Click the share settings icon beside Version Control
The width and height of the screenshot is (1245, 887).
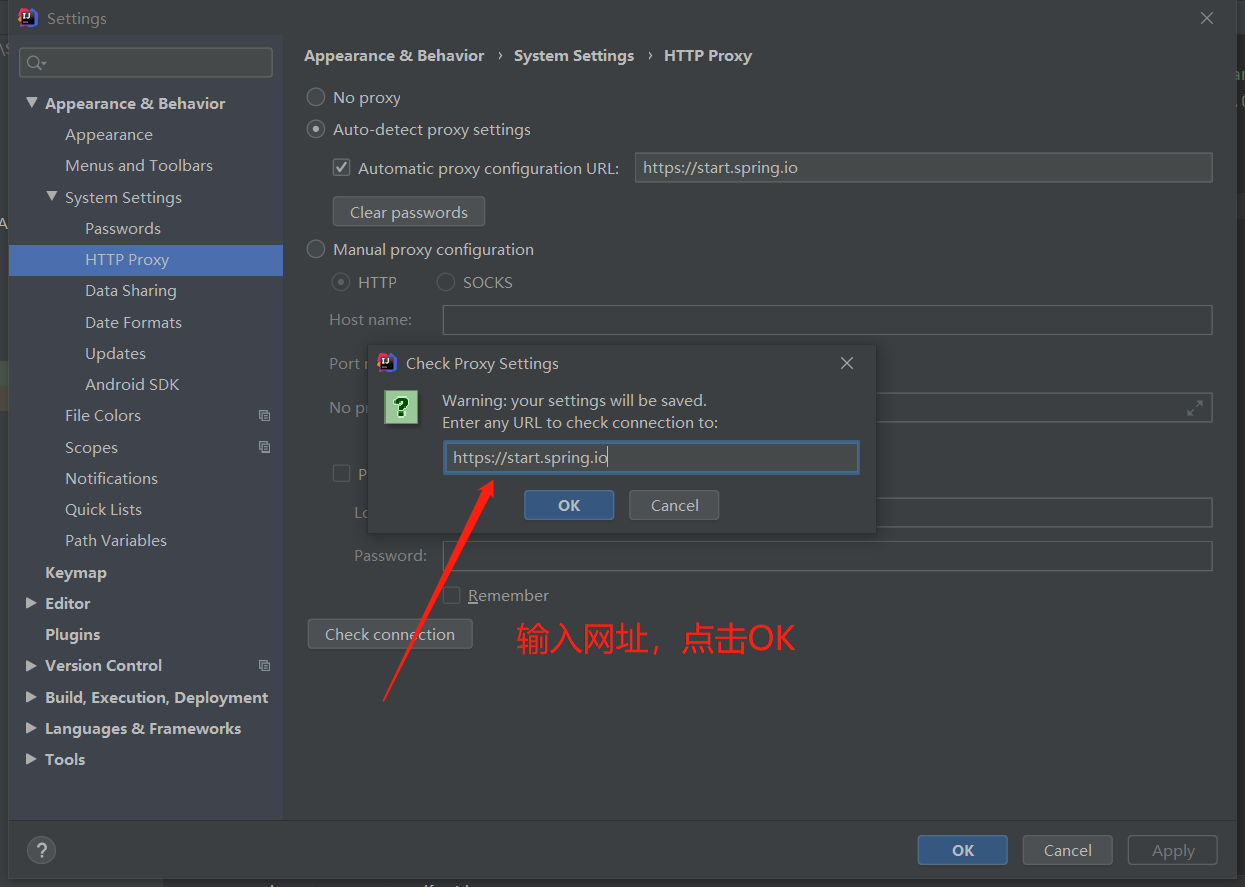(x=264, y=665)
